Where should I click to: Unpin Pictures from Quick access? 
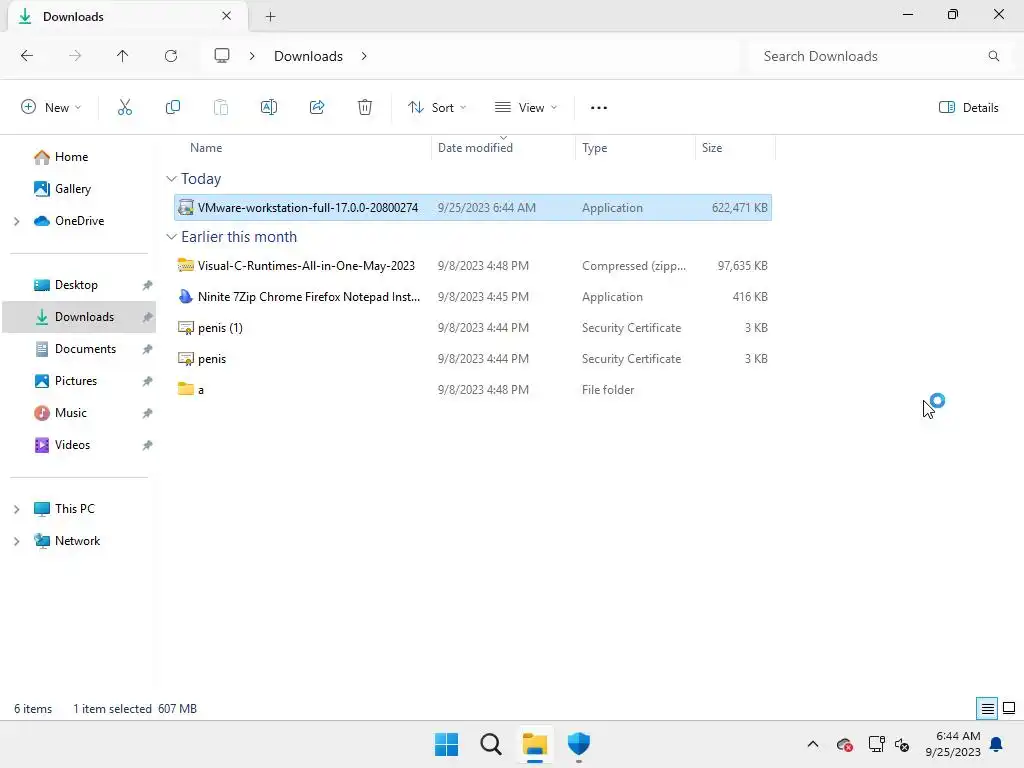coord(148,381)
